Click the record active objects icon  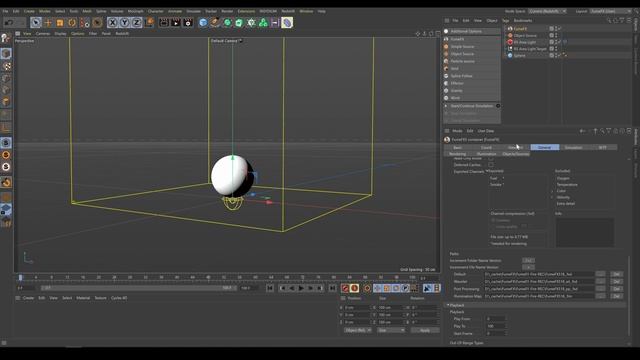tap(345, 288)
